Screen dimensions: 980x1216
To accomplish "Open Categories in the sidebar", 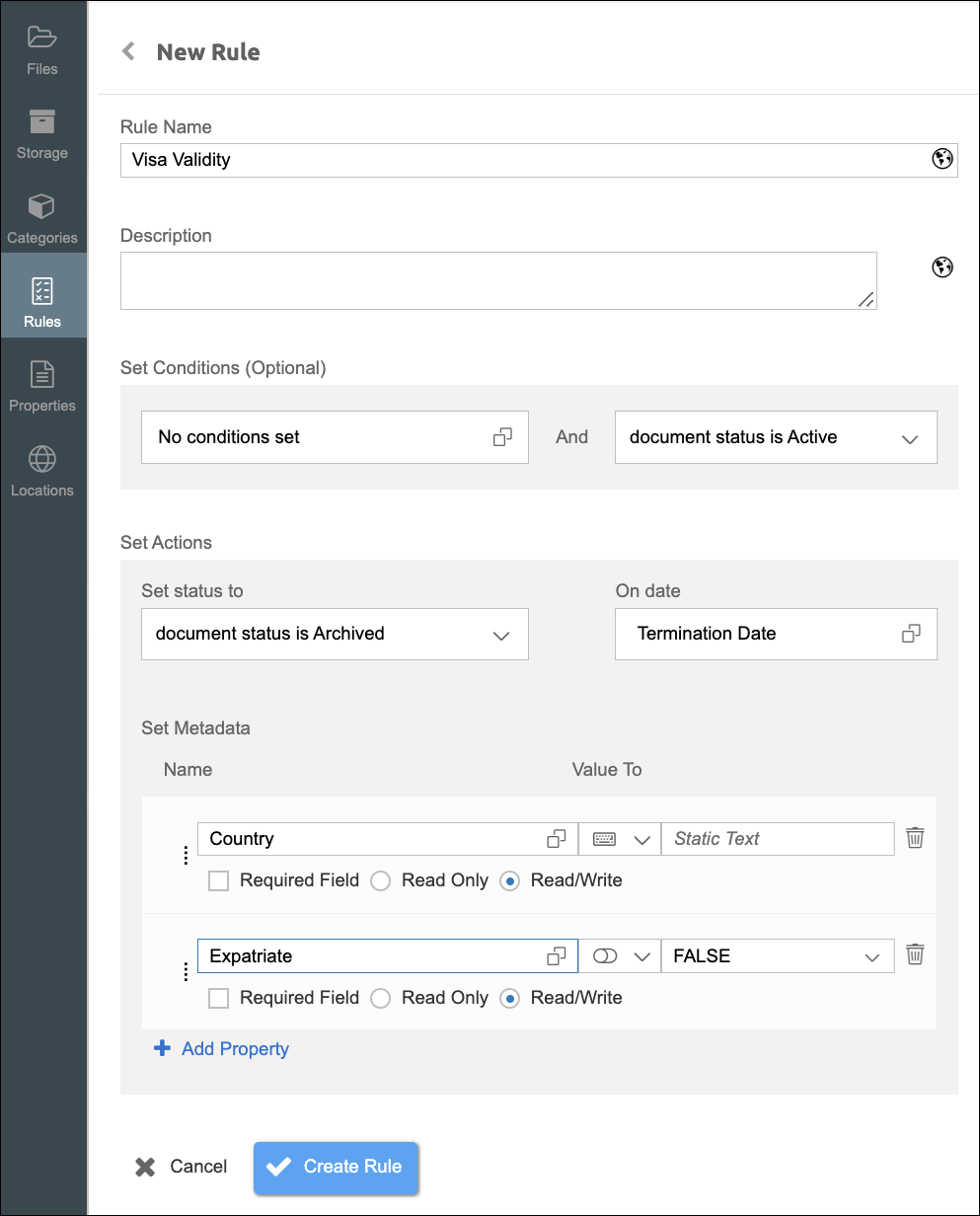I will [42, 219].
